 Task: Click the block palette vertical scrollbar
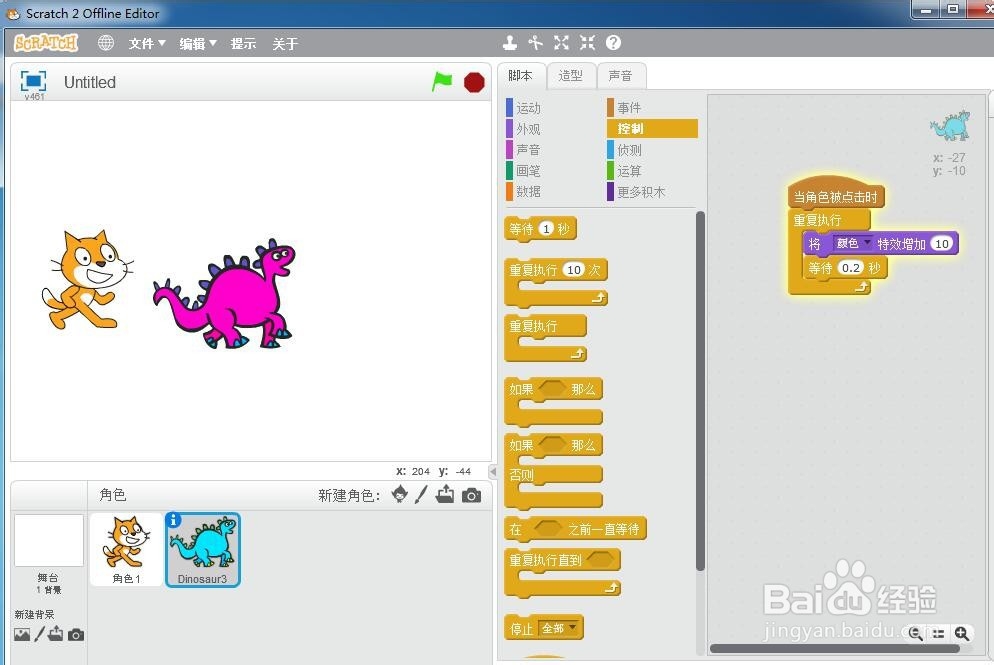(x=700, y=391)
